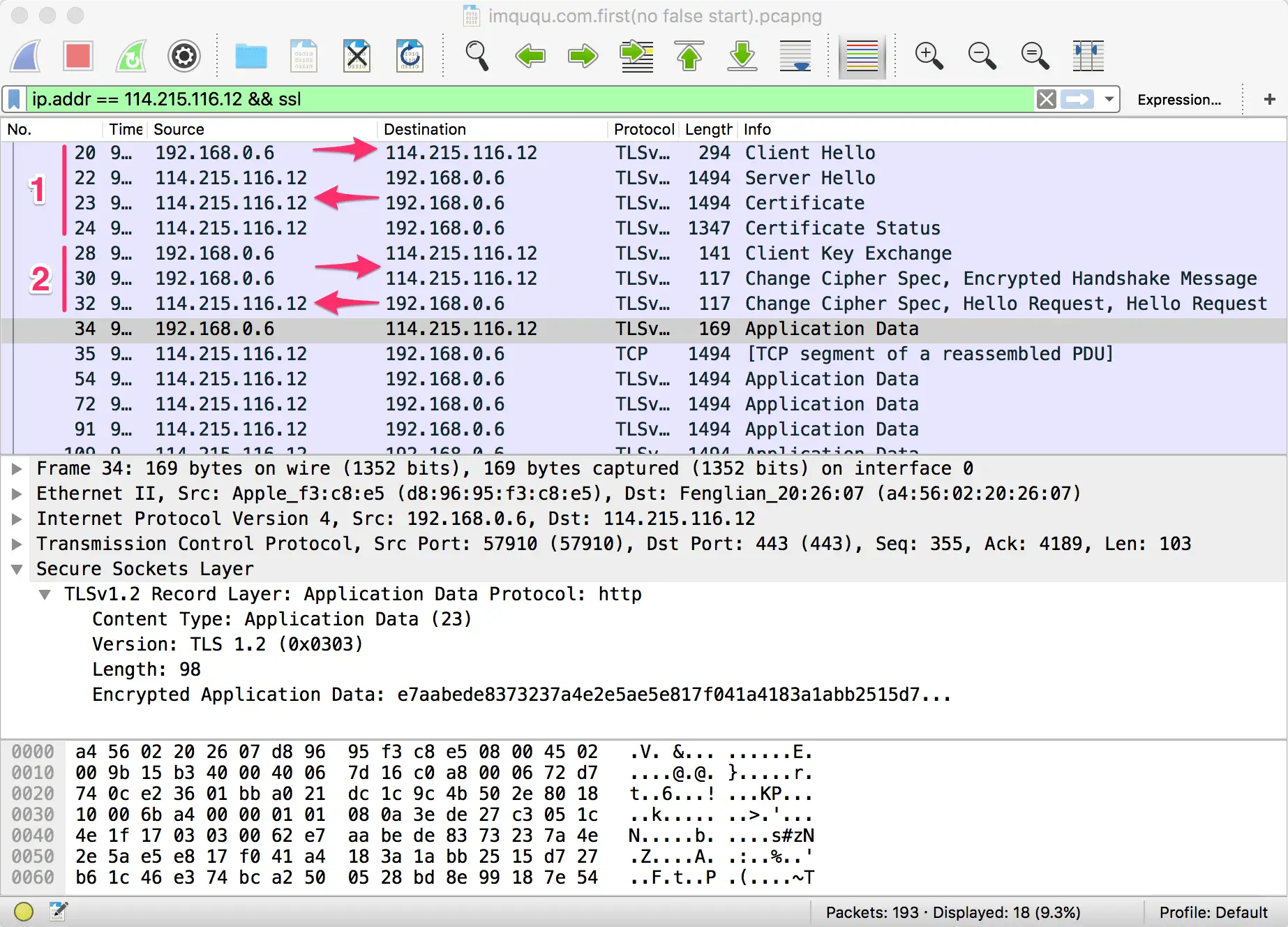Screen dimensions: 1288x927
Task: Select packet 24 Certificate Status
Action: click(x=643, y=228)
